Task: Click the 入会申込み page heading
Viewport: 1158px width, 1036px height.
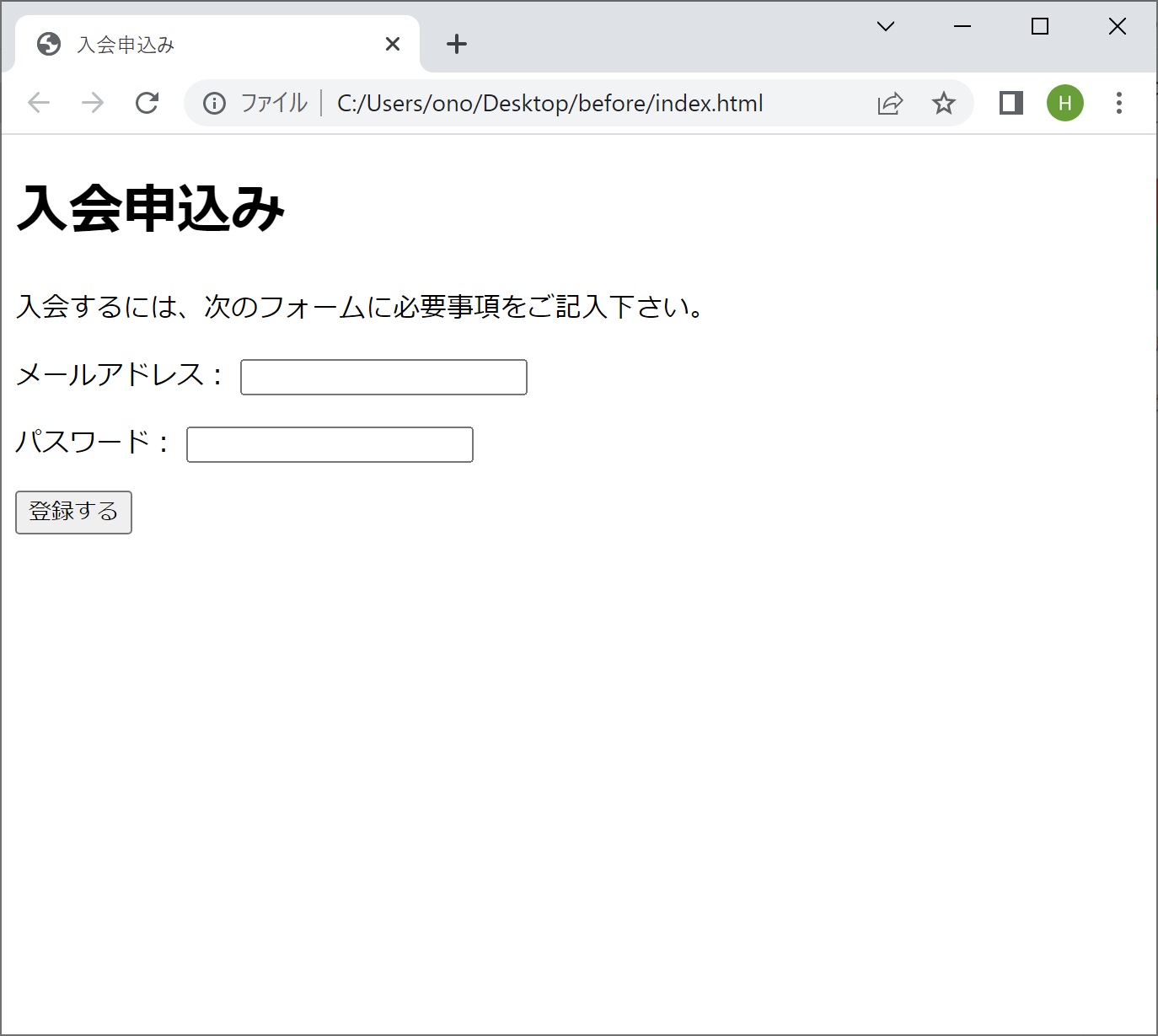Action: click(x=151, y=208)
